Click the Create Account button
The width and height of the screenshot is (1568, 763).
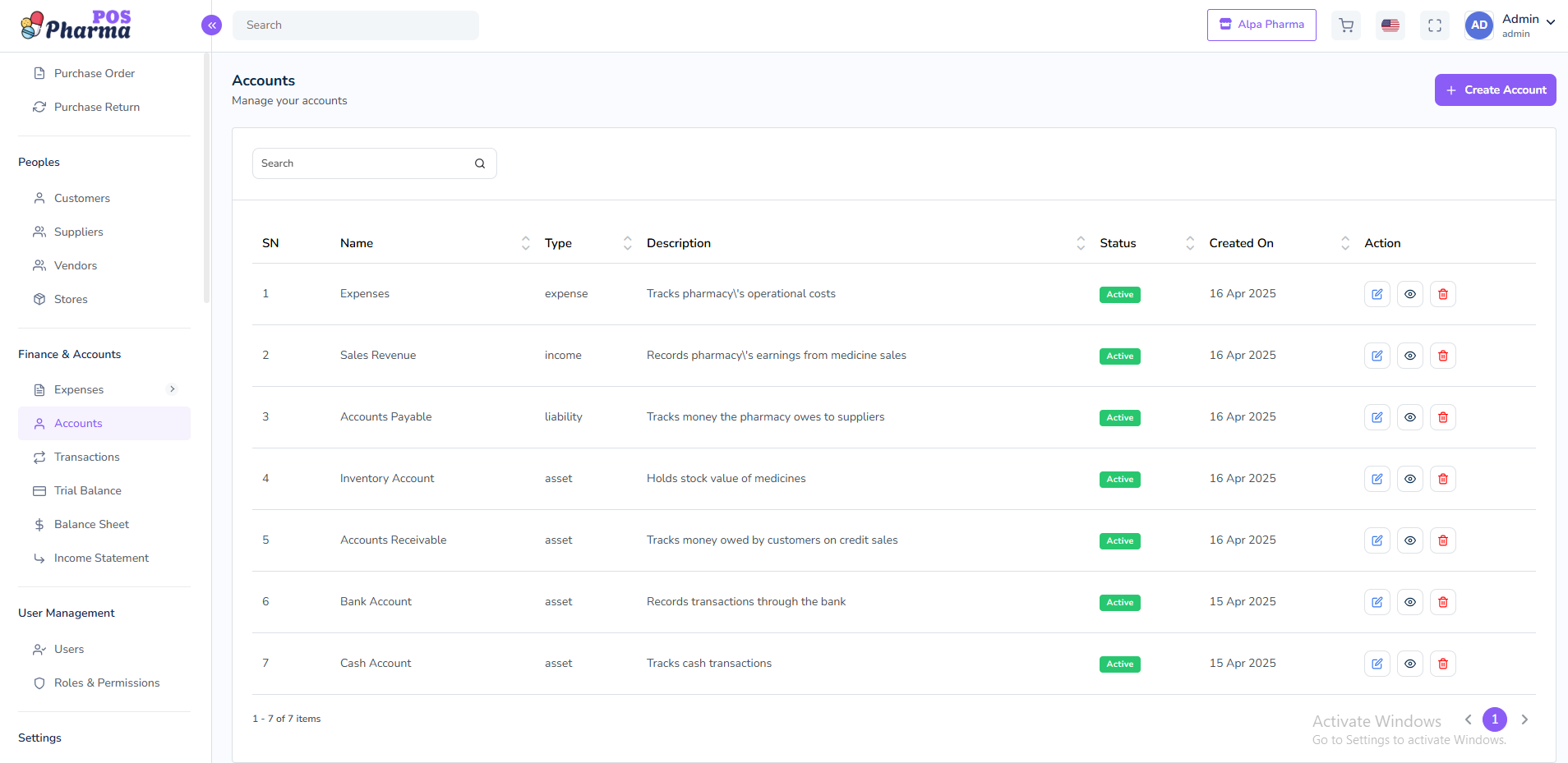tap(1495, 90)
